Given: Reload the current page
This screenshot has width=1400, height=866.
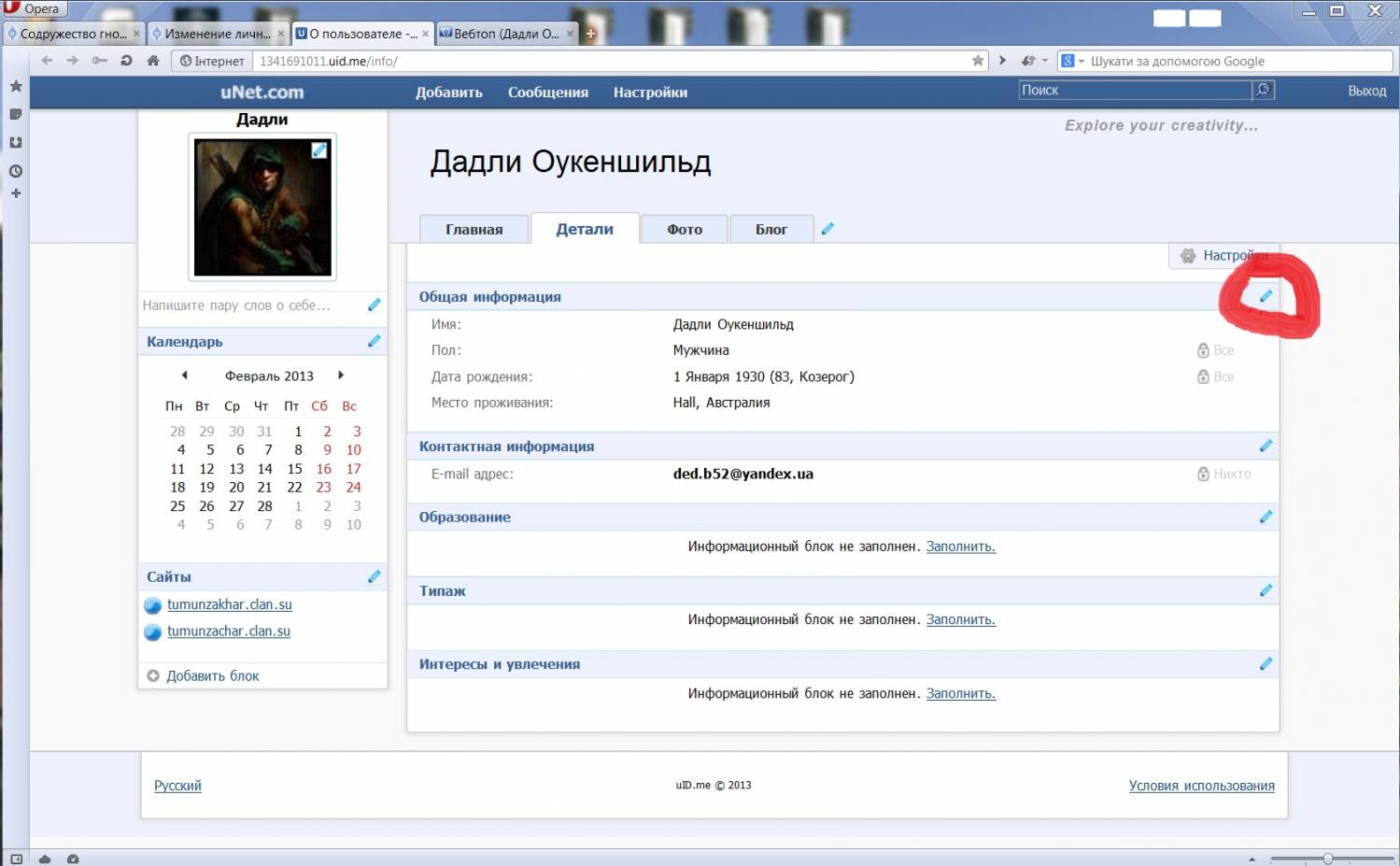Looking at the screenshot, I should click(126, 61).
